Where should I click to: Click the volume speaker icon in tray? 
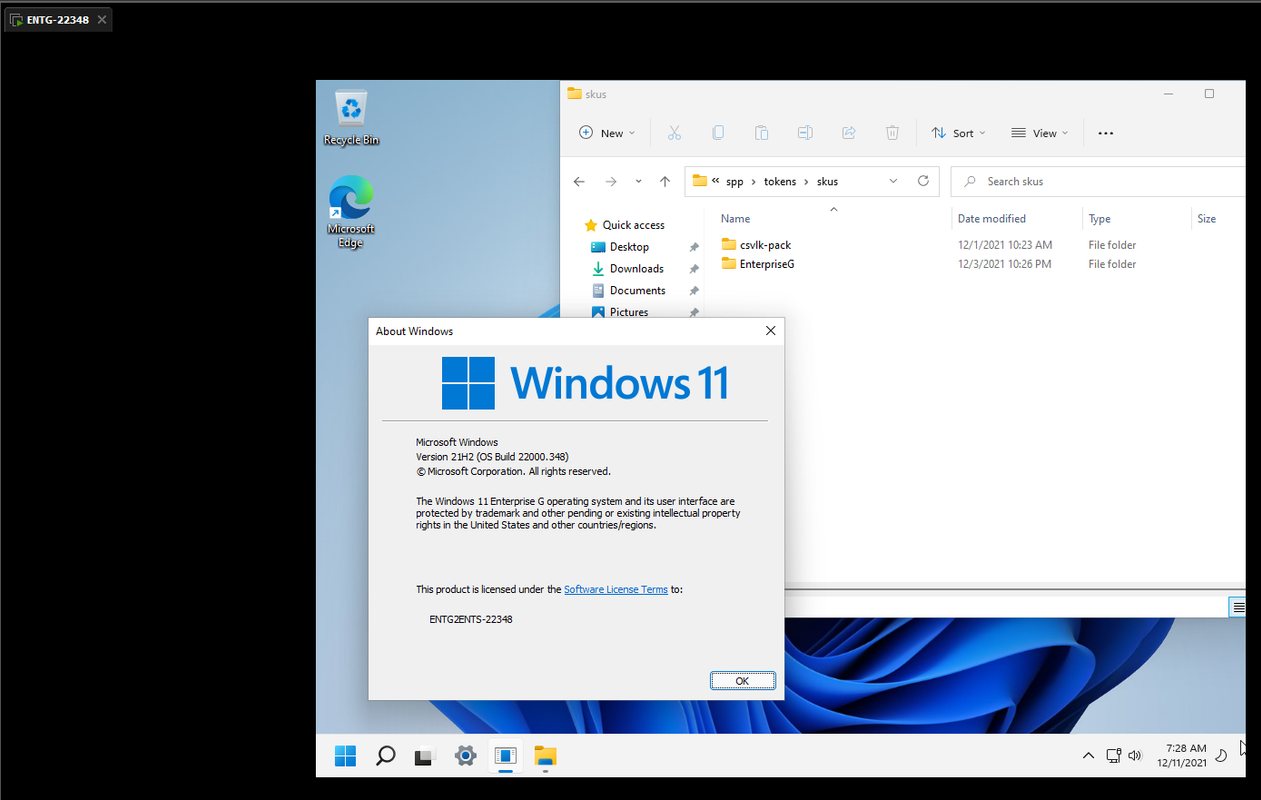pos(1134,756)
